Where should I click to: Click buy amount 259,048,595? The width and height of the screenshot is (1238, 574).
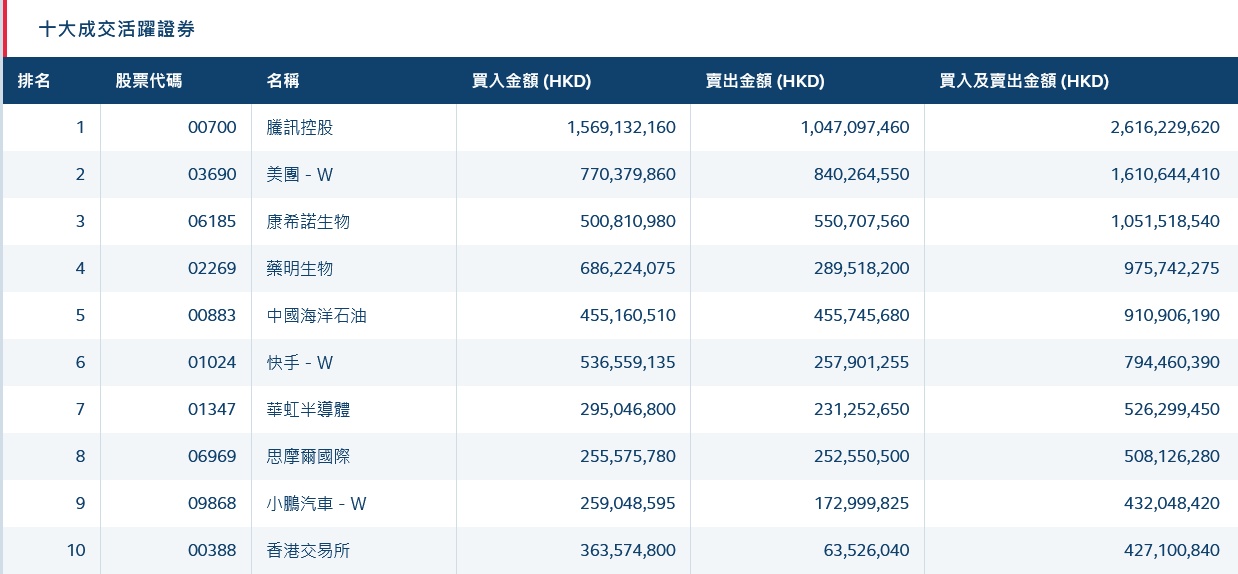pyautogui.click(x=628, y=503)
